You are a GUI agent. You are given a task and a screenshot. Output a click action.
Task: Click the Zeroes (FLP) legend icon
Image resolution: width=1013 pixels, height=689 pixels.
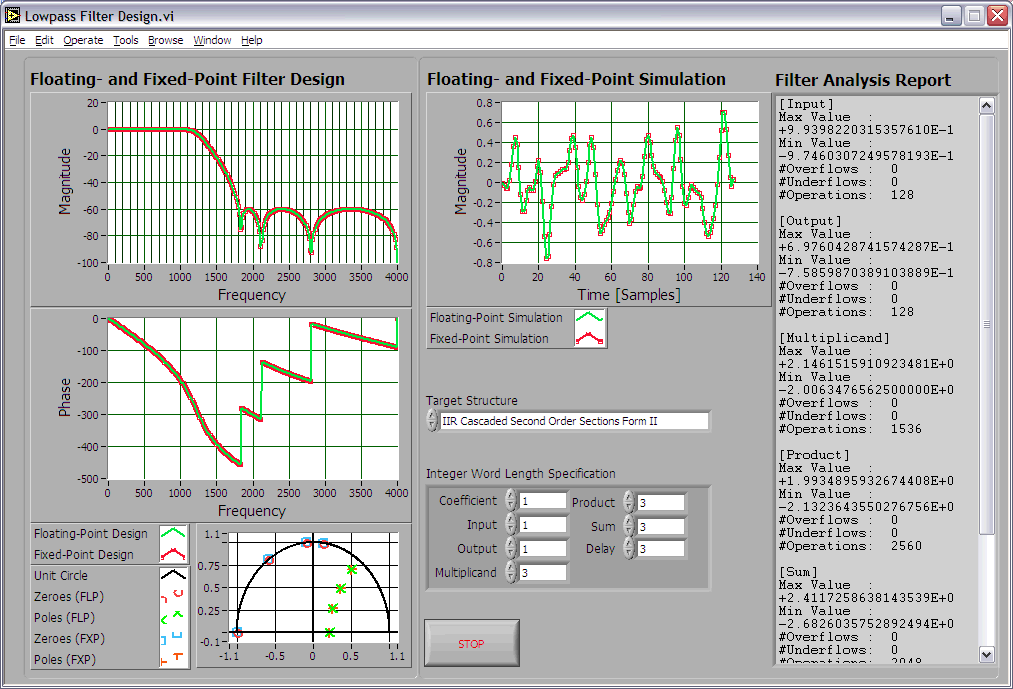coord(174,597)
